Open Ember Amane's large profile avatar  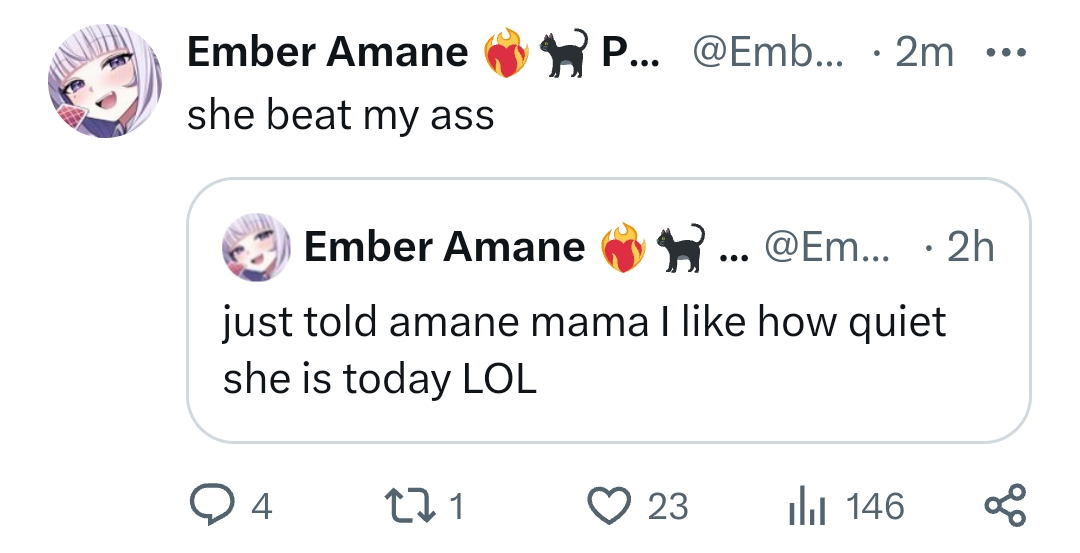(105, 82)
